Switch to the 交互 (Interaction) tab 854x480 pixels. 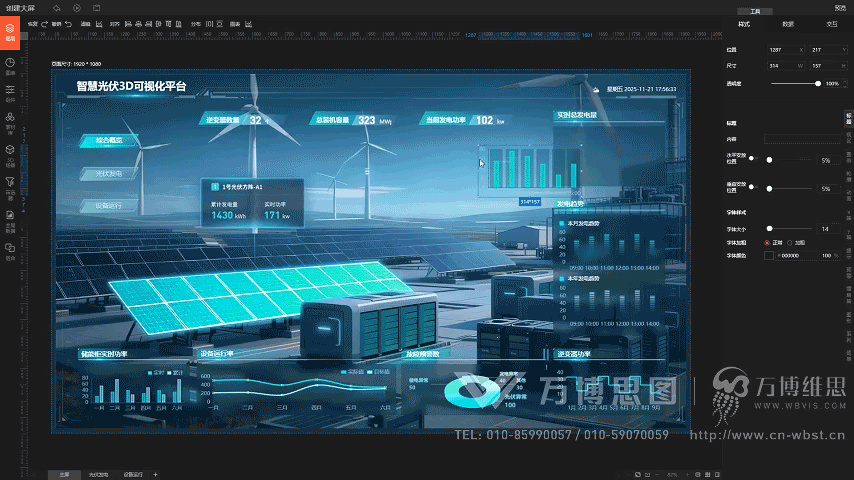click(x=831, y=23)
